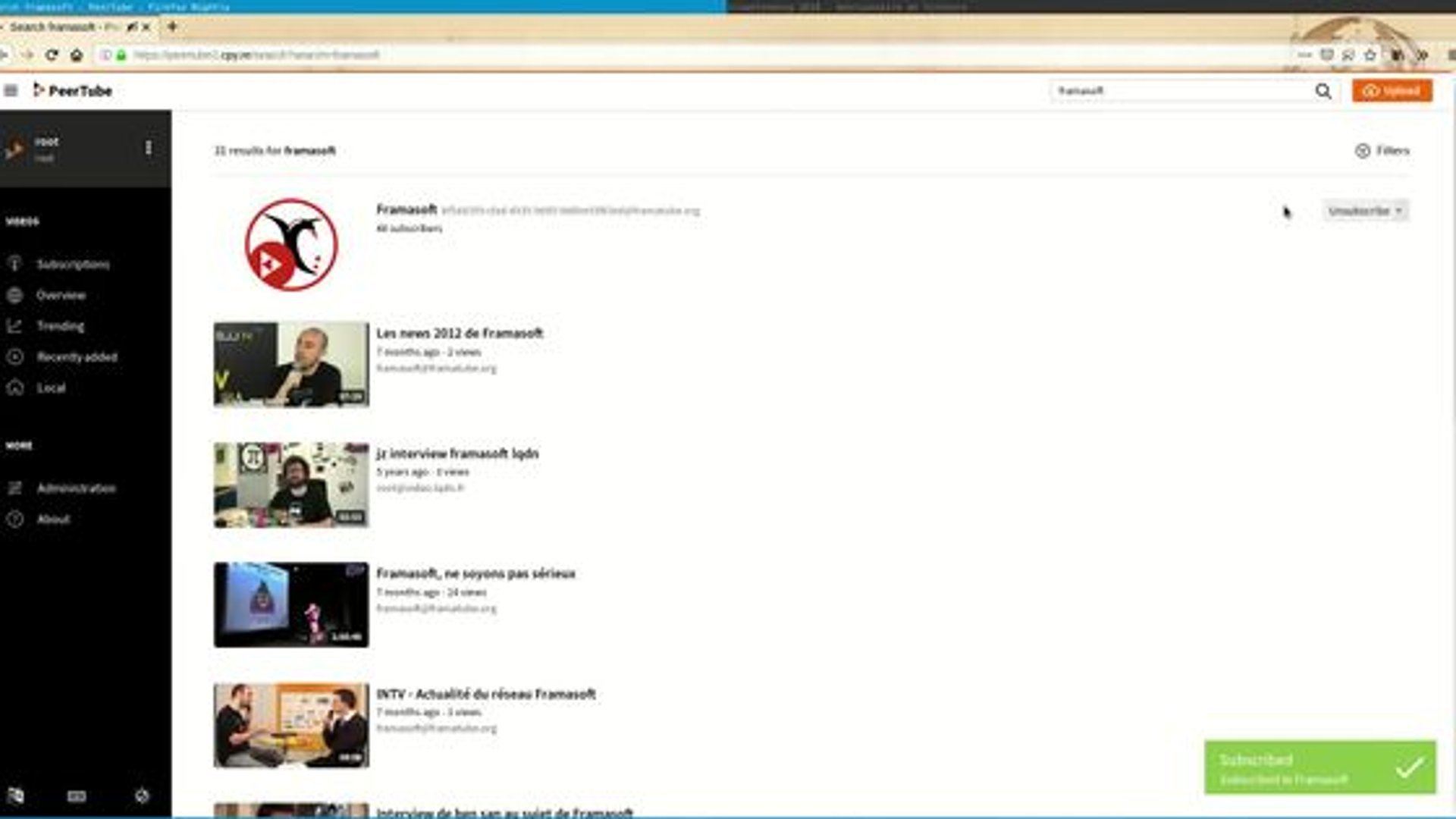Click the keyboard shortcuts icon

pos(77,795)
